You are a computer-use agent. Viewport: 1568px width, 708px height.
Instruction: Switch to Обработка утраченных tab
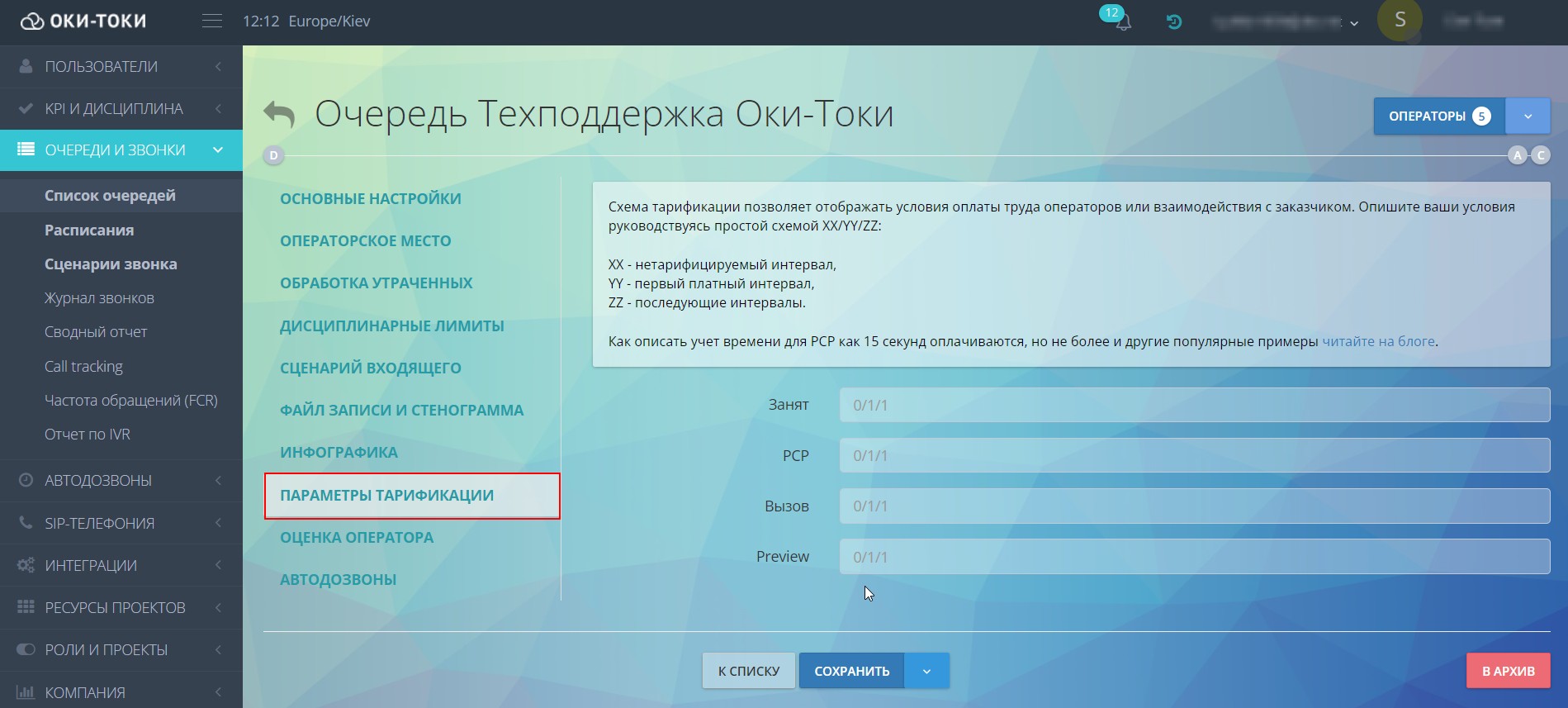pyautogui.click(x=377, y=283)
